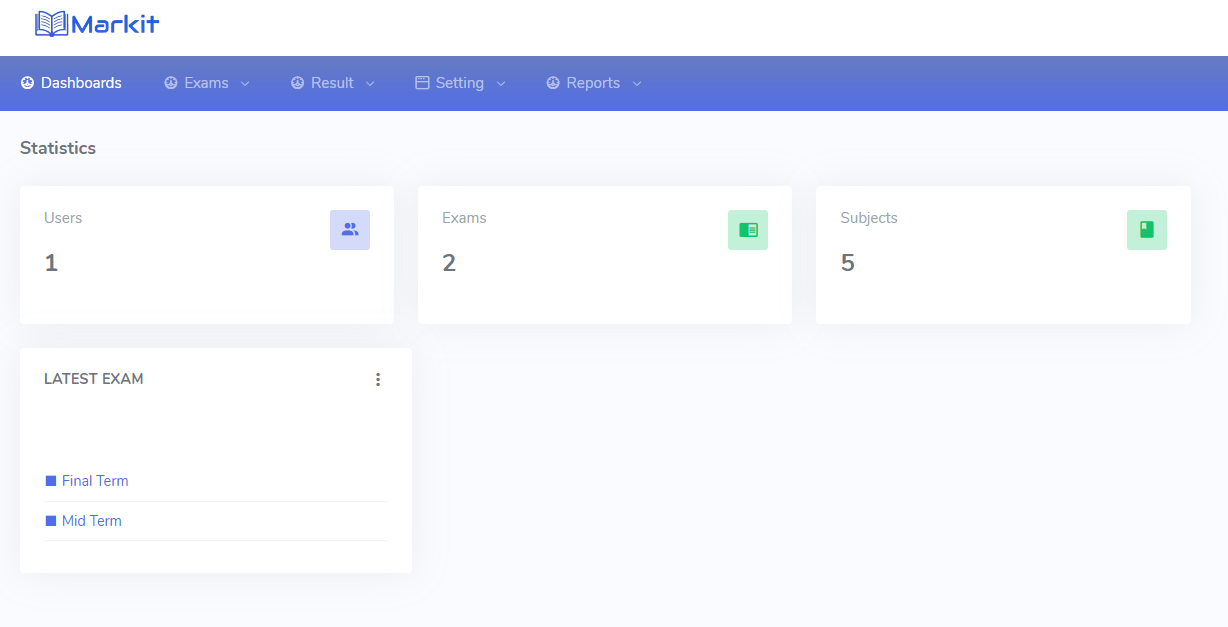
Task: Open the Result dropdown
Action: 369,83
